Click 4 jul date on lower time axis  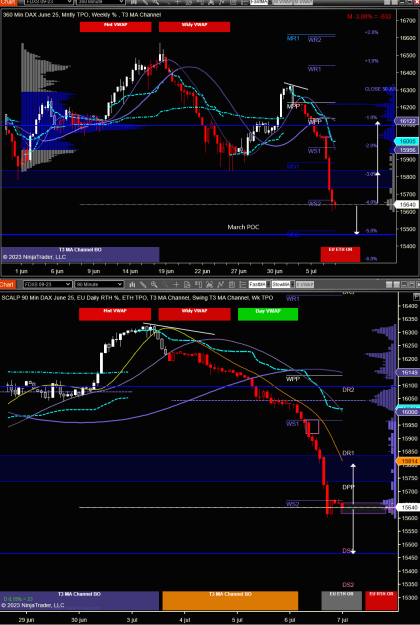(x=184, y=621)
